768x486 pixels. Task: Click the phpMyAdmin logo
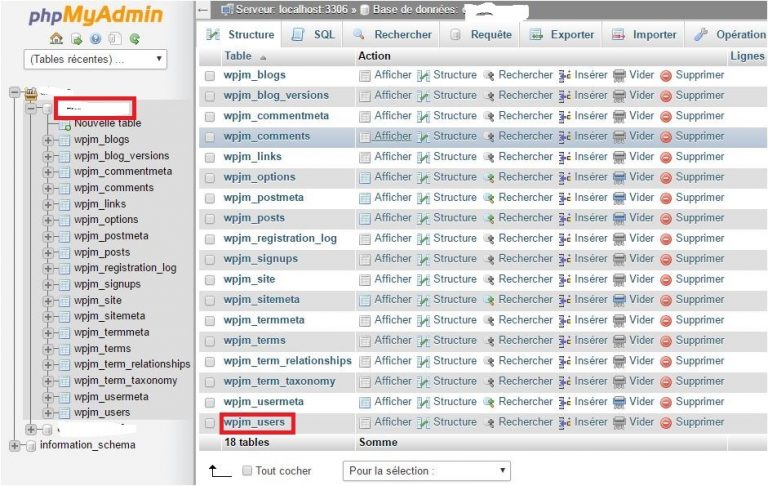coord(96,15)
